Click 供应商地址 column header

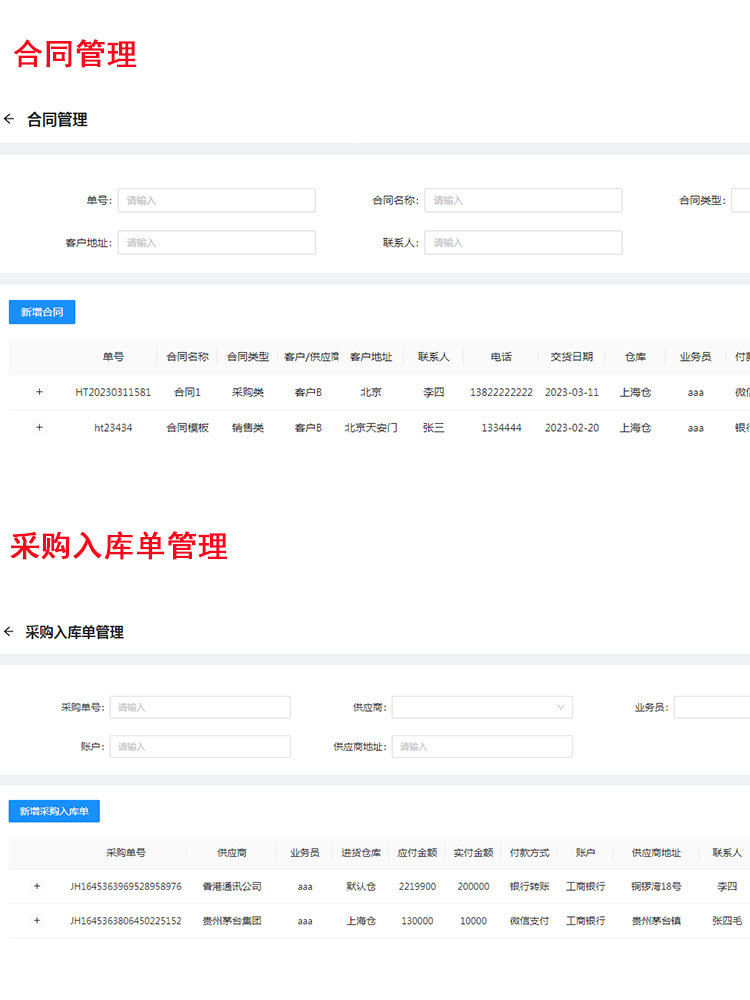pyautogui.click(x=656, y=853)
